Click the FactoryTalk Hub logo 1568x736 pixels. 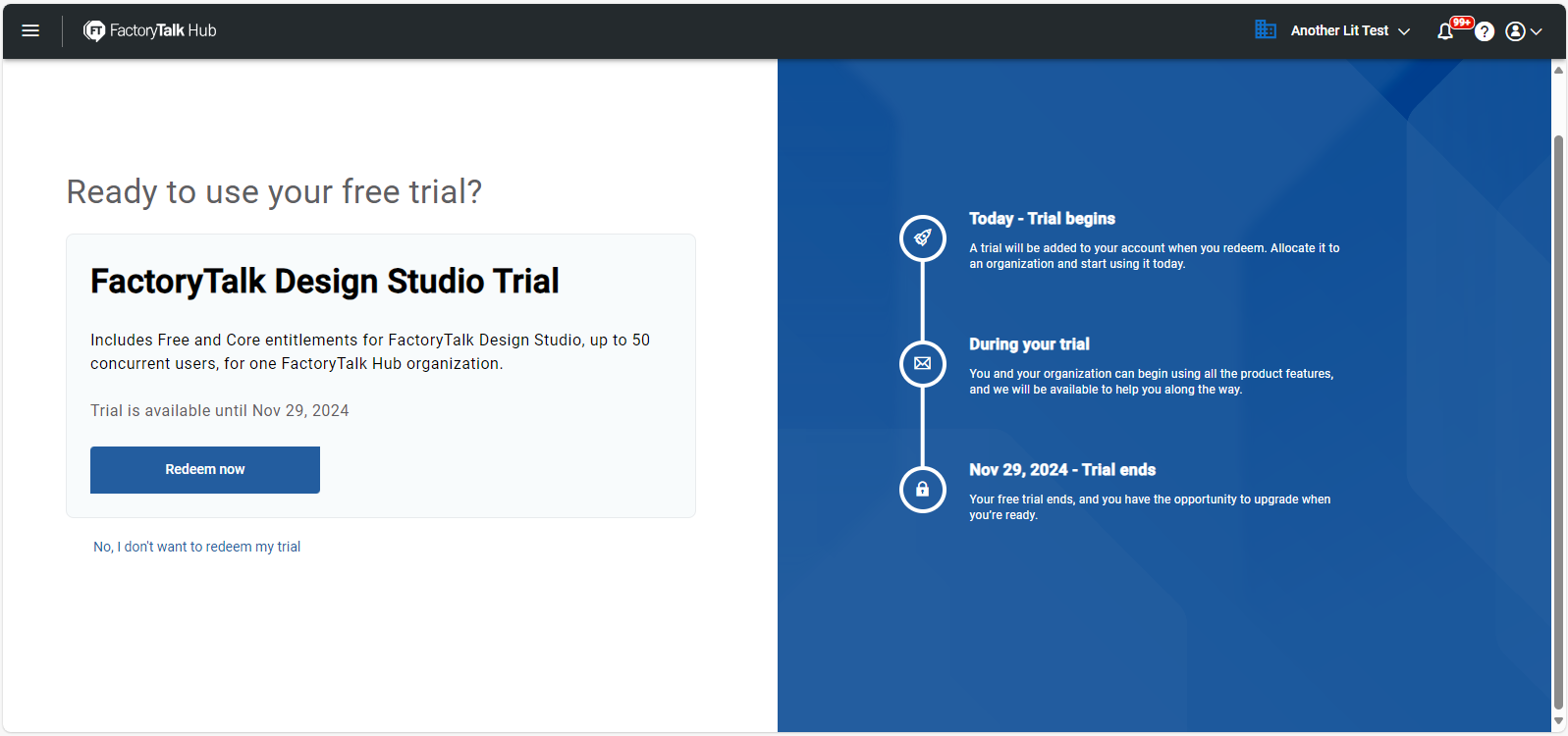(x=149, y=30)
